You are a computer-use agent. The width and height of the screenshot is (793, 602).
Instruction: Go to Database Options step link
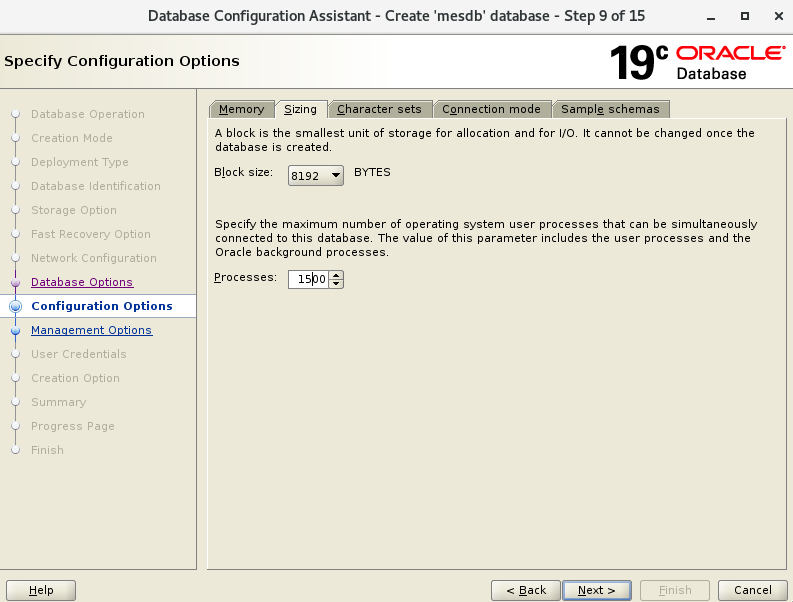pyautogui.click(x=82, y=282)
